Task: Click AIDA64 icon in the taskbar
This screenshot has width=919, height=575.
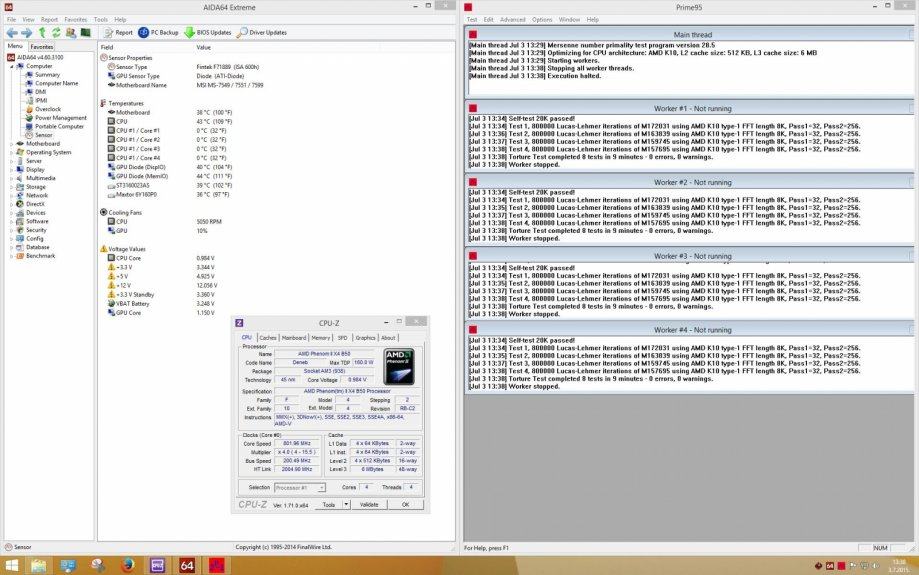Action: (x=187, y=566)
